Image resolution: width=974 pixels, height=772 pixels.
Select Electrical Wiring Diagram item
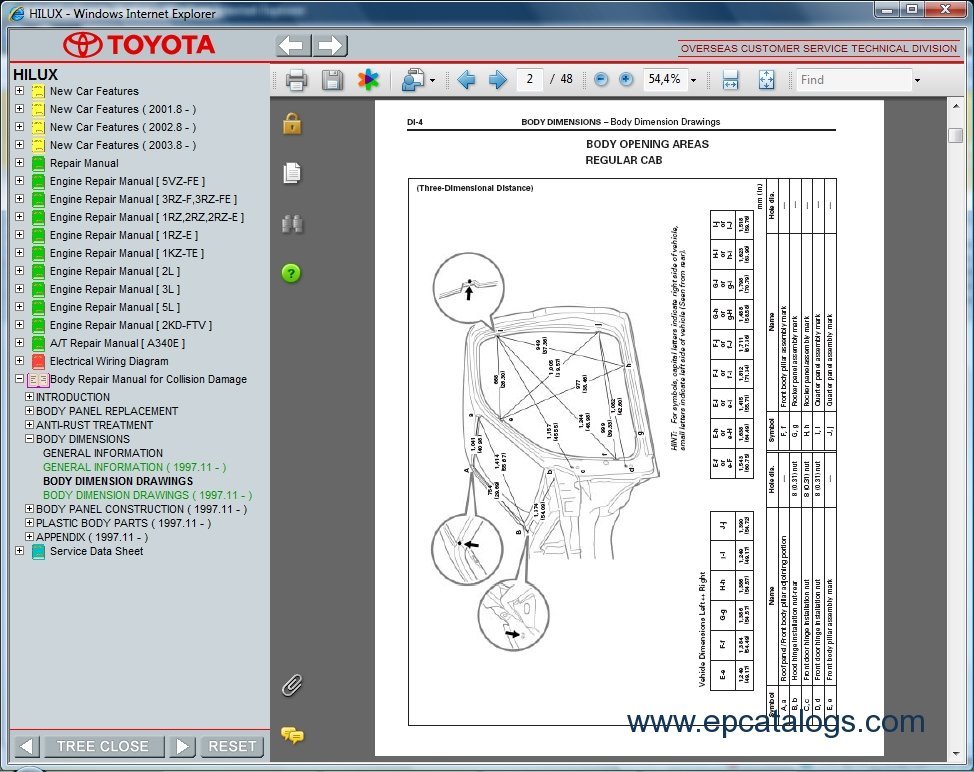[x=109, y=361]
